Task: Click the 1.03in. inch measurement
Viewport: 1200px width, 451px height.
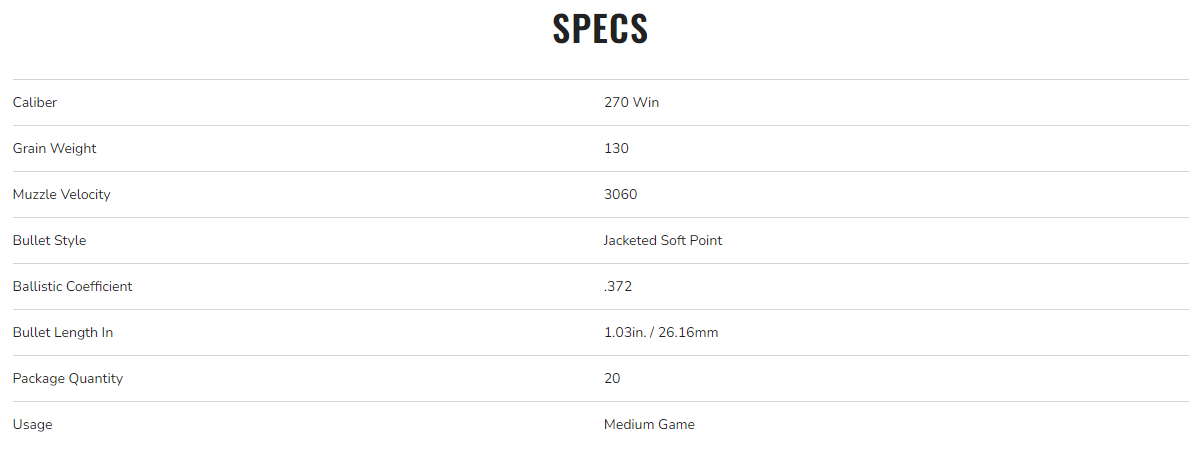Action: [626, 332]
